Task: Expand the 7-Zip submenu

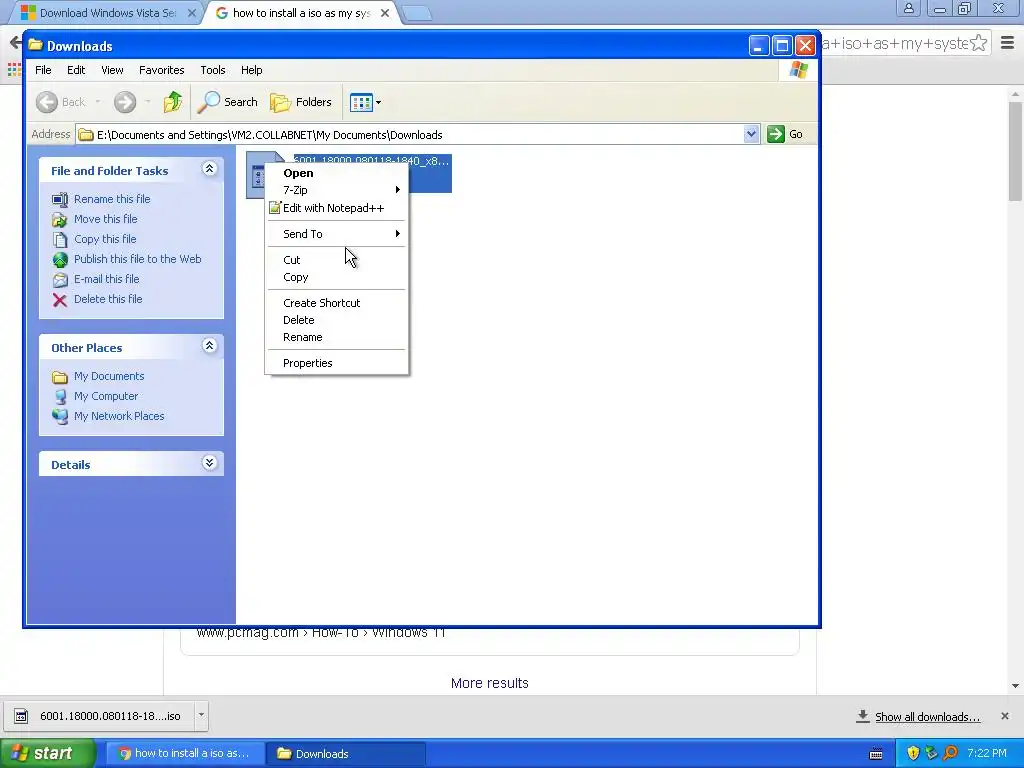Action: click(336, 190)
